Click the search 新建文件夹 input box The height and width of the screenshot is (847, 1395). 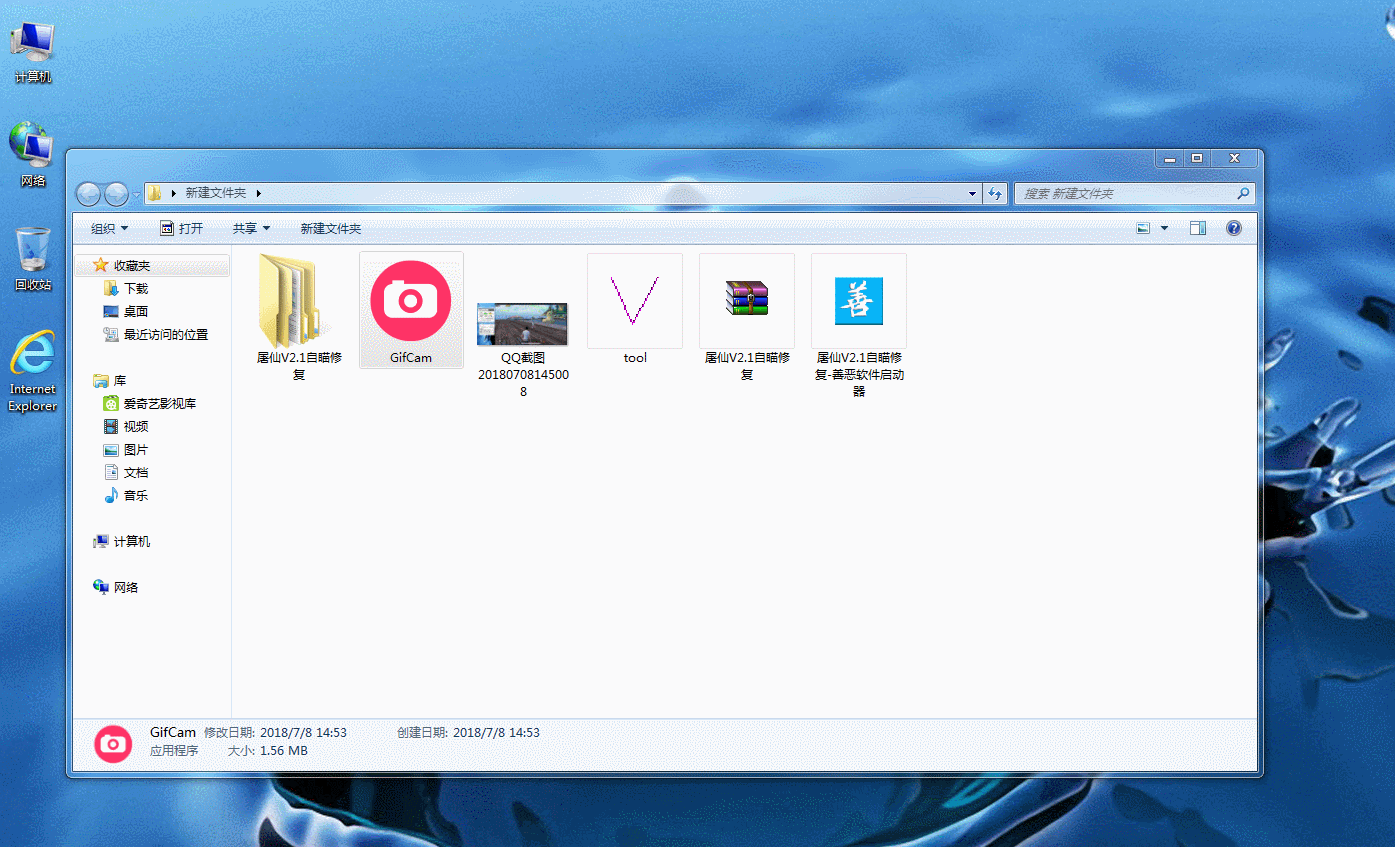click(x=1125, y=193)
